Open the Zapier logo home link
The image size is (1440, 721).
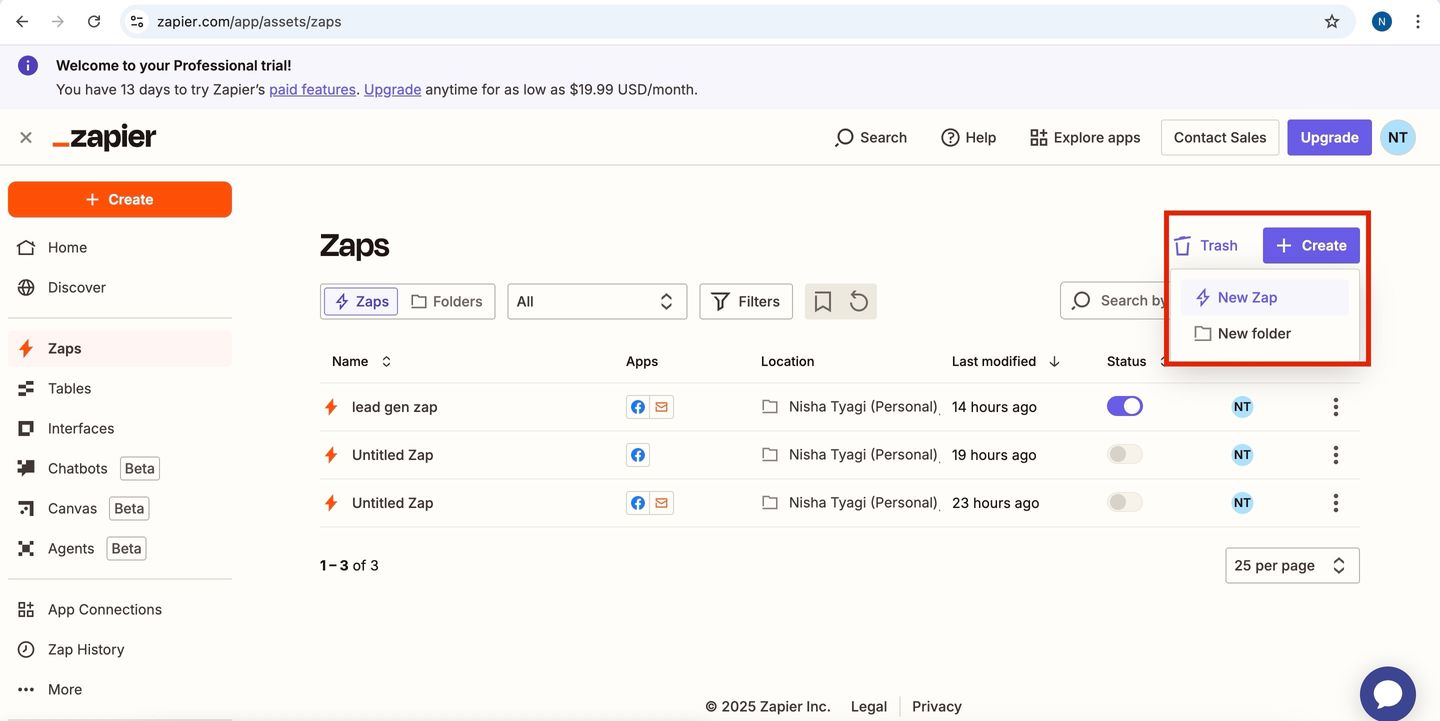click(104, 137)
